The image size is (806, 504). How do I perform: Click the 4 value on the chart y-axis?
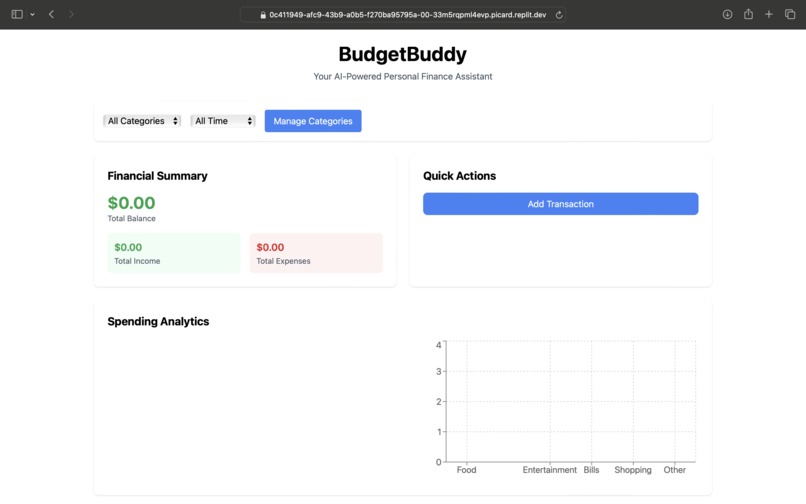point(438,345)
